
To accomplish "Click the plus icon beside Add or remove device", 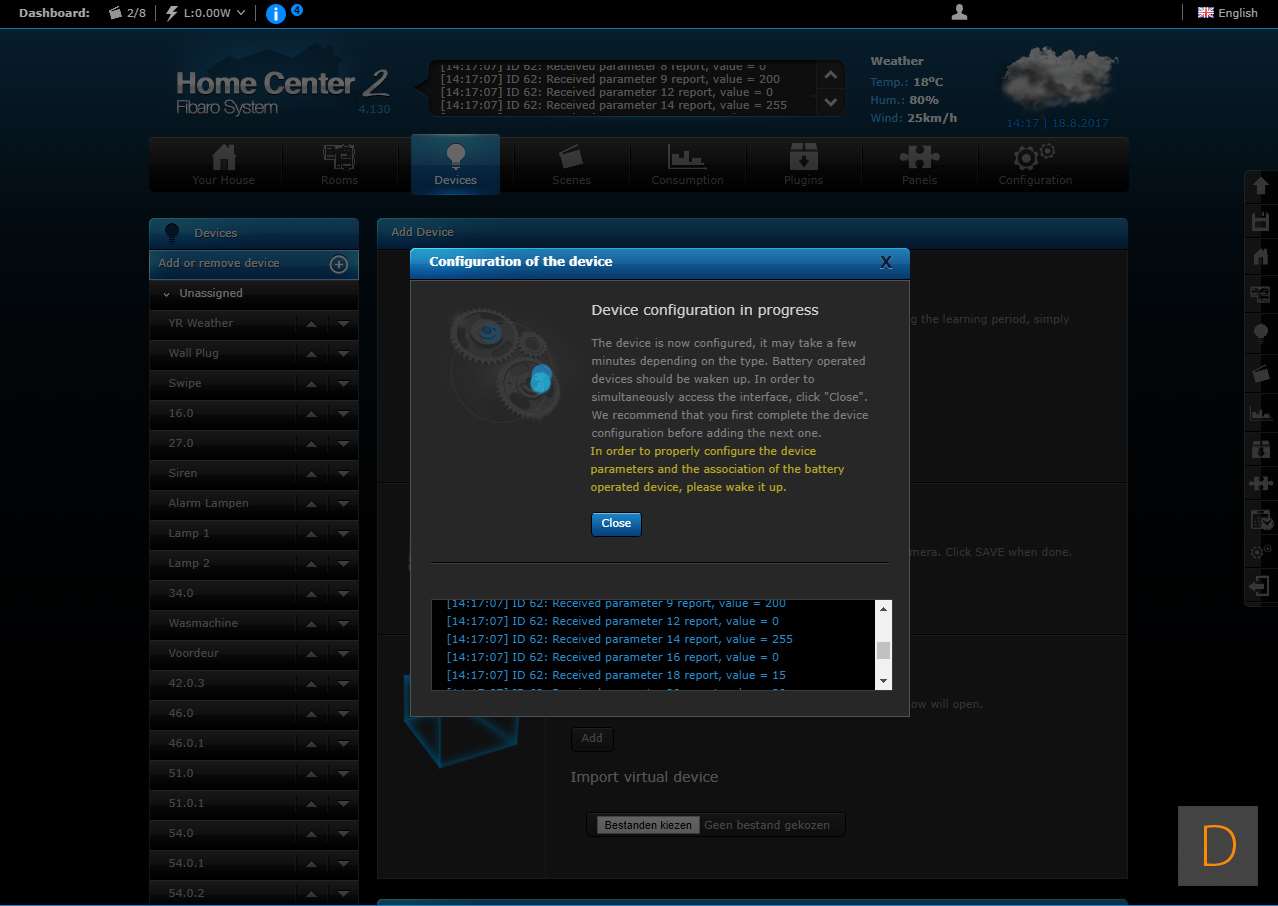I will [x=339, y=264].
